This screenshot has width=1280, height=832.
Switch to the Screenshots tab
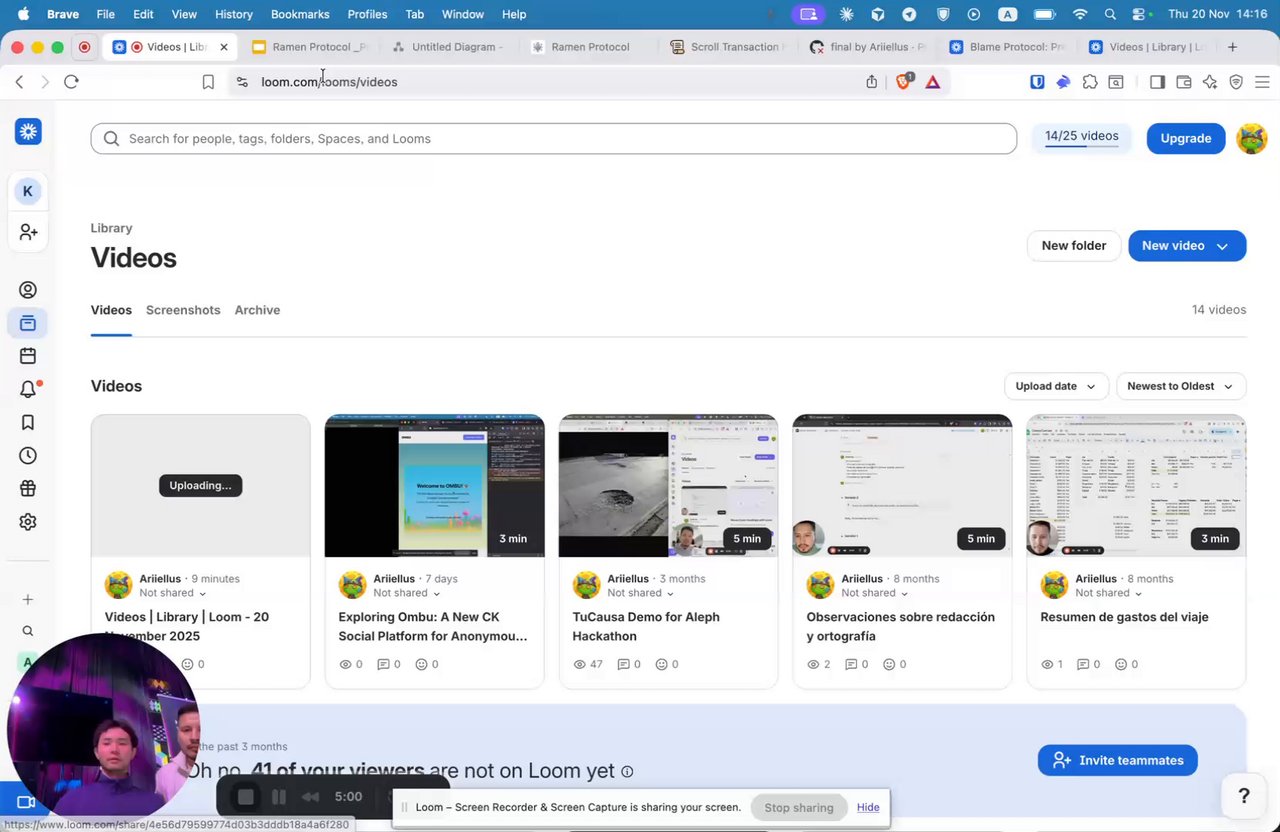coord(183,310)
